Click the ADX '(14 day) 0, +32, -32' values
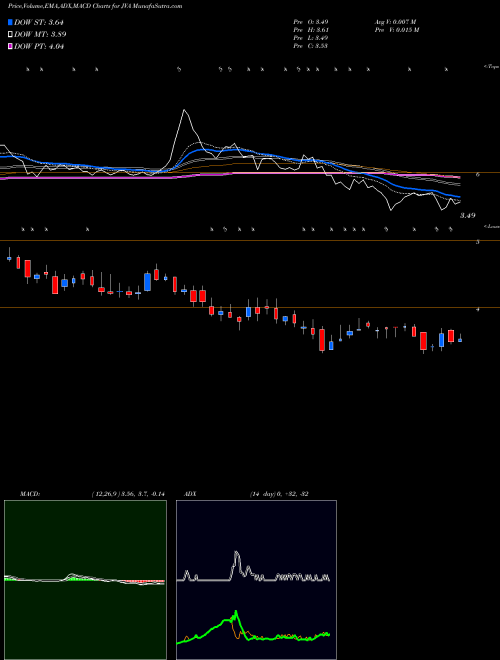The image size is (500, 660). point(279,494)
